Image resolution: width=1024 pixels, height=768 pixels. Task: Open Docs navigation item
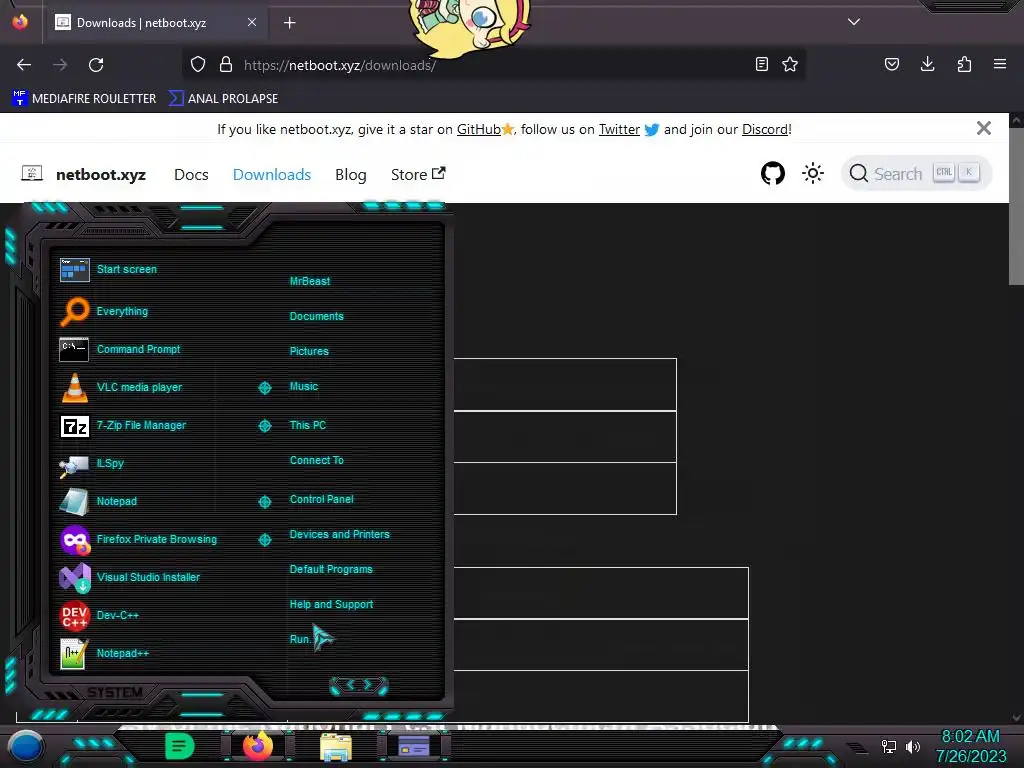pos(191,174)
